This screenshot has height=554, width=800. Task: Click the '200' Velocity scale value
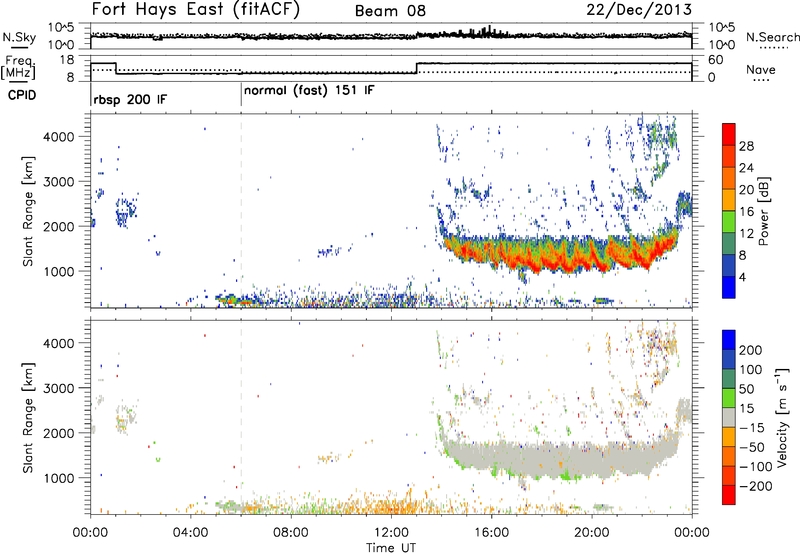[x=751, y=350]
